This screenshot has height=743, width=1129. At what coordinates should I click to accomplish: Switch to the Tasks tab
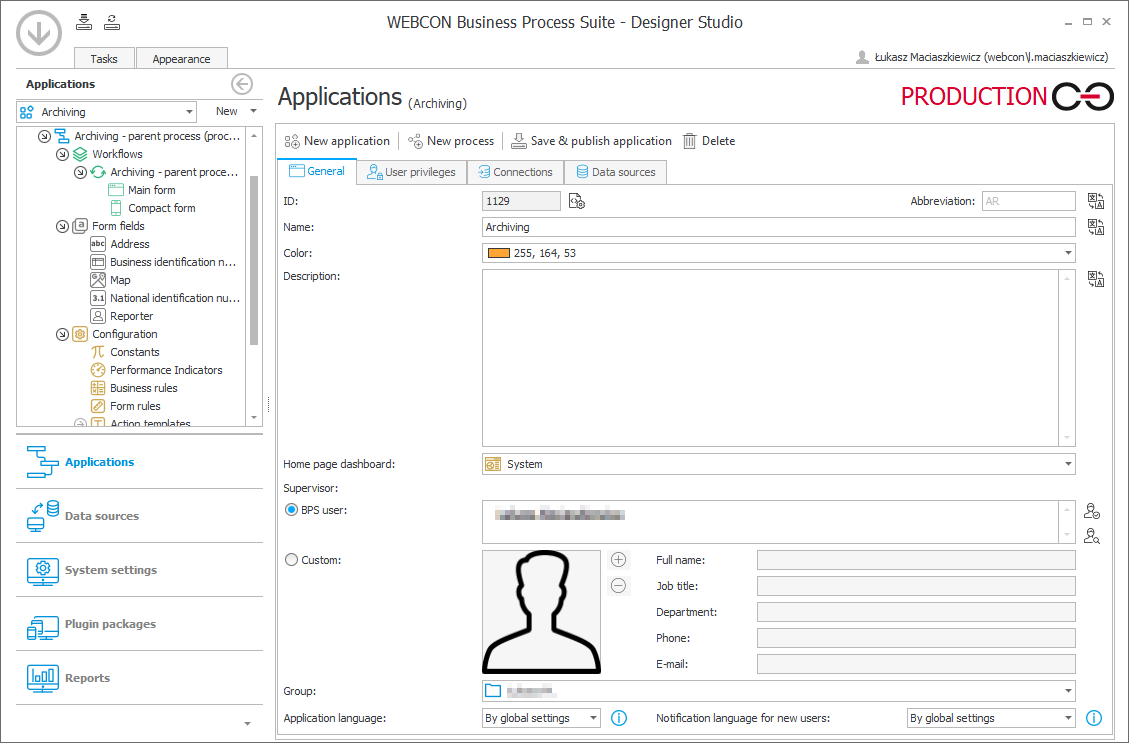point(104,58)
